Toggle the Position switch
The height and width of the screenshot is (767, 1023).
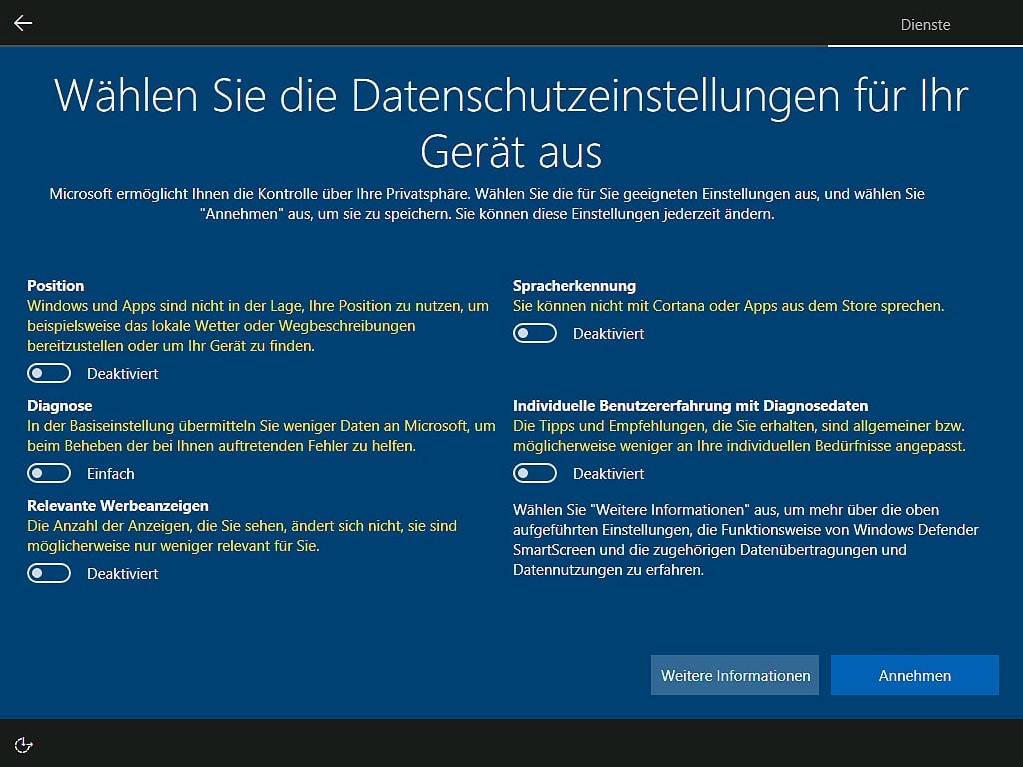point(49,374)
